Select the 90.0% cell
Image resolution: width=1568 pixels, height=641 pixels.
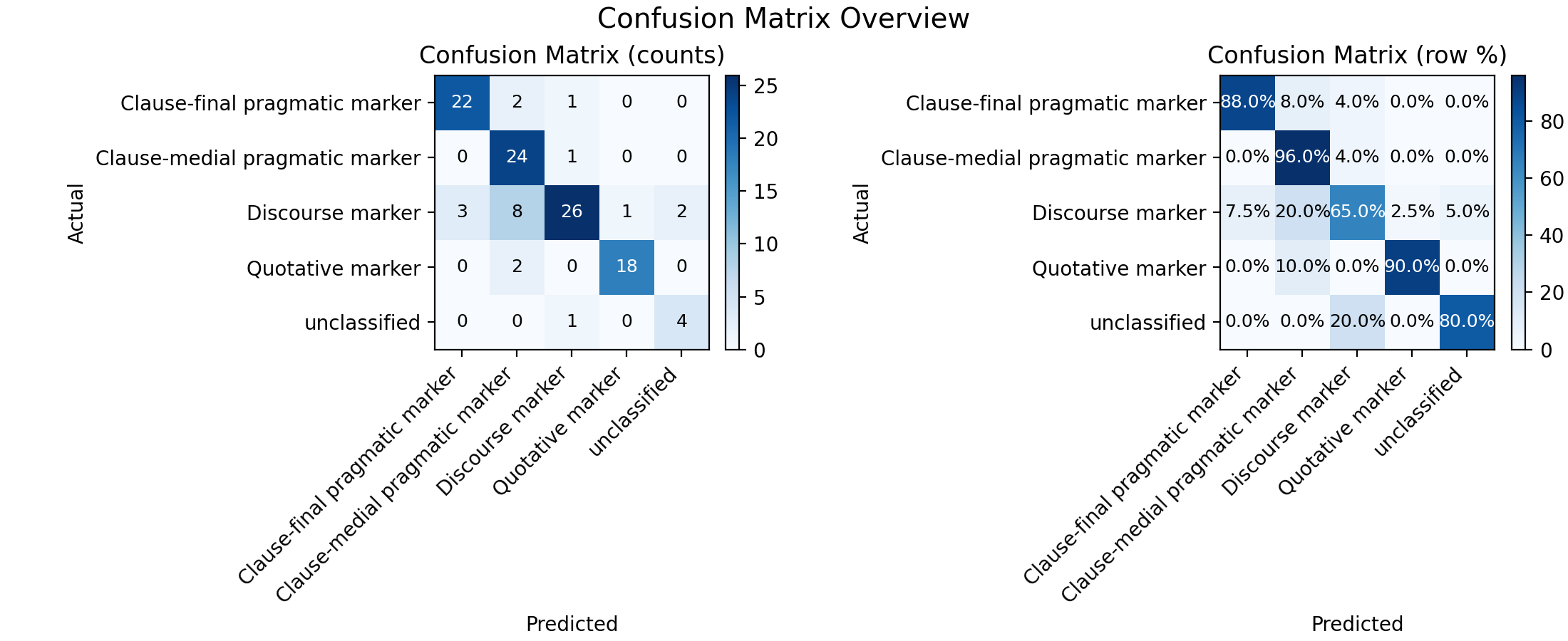[x=1412, y=266]
